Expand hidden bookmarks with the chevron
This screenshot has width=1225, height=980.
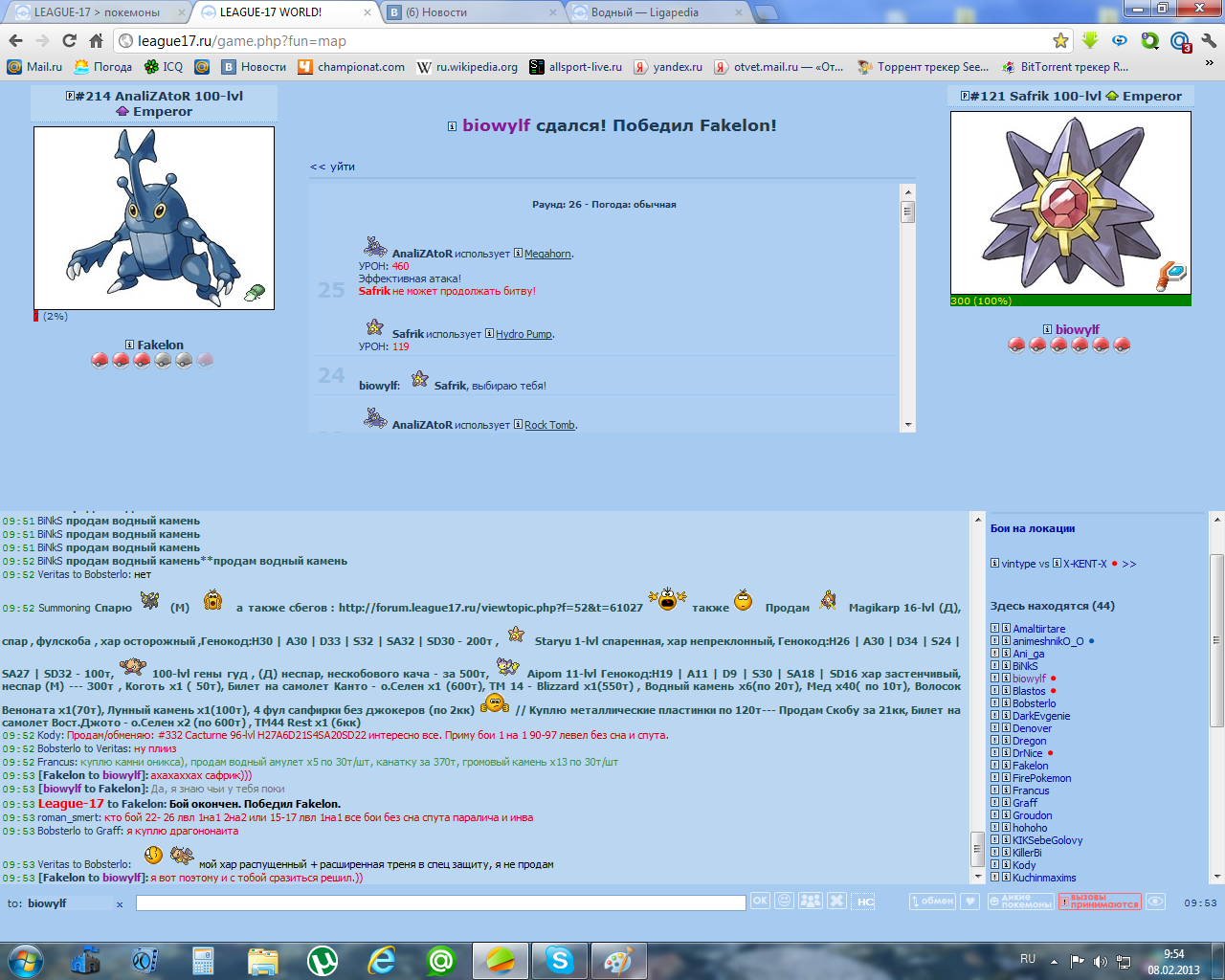pos(1210,63)
